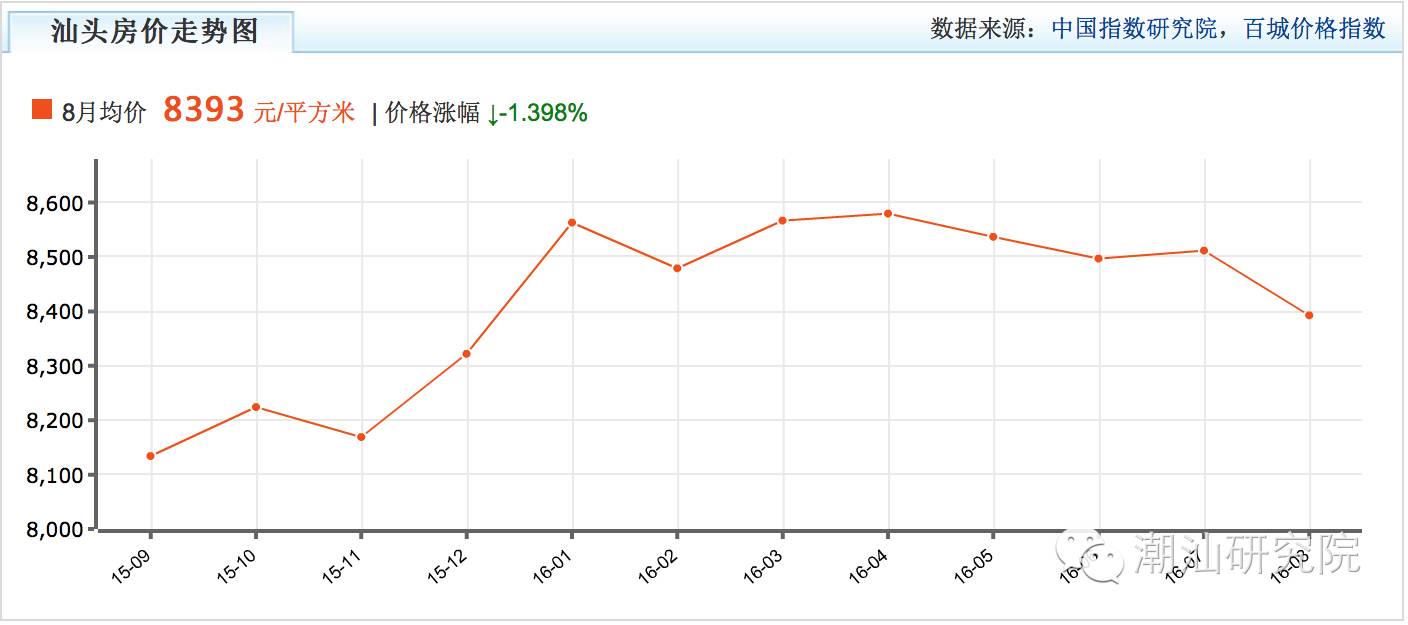Click the 8,600 mark on the price axis
Screen dimensions: 1408x625
click(x=55, y=203)
